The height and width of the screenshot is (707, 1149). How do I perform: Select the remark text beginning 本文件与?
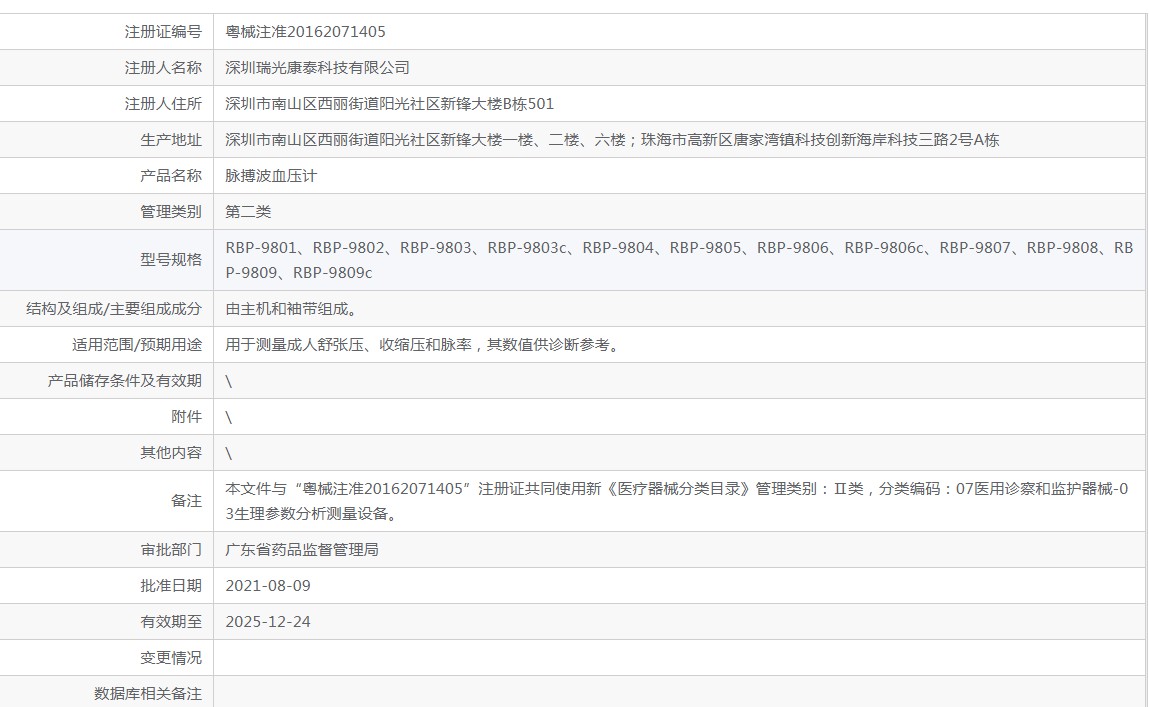tap(676, 501)
